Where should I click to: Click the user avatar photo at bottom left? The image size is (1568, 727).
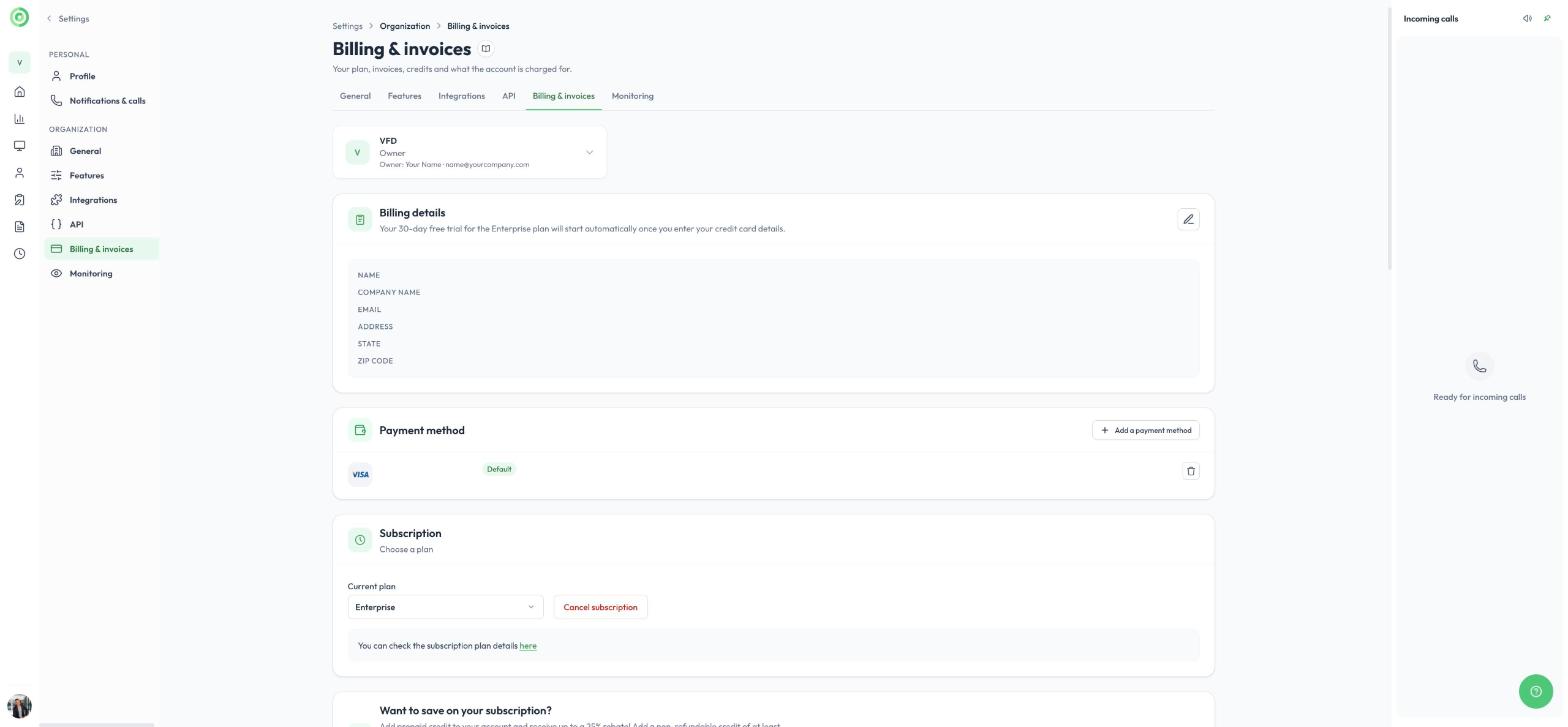(x=19, y=706)
